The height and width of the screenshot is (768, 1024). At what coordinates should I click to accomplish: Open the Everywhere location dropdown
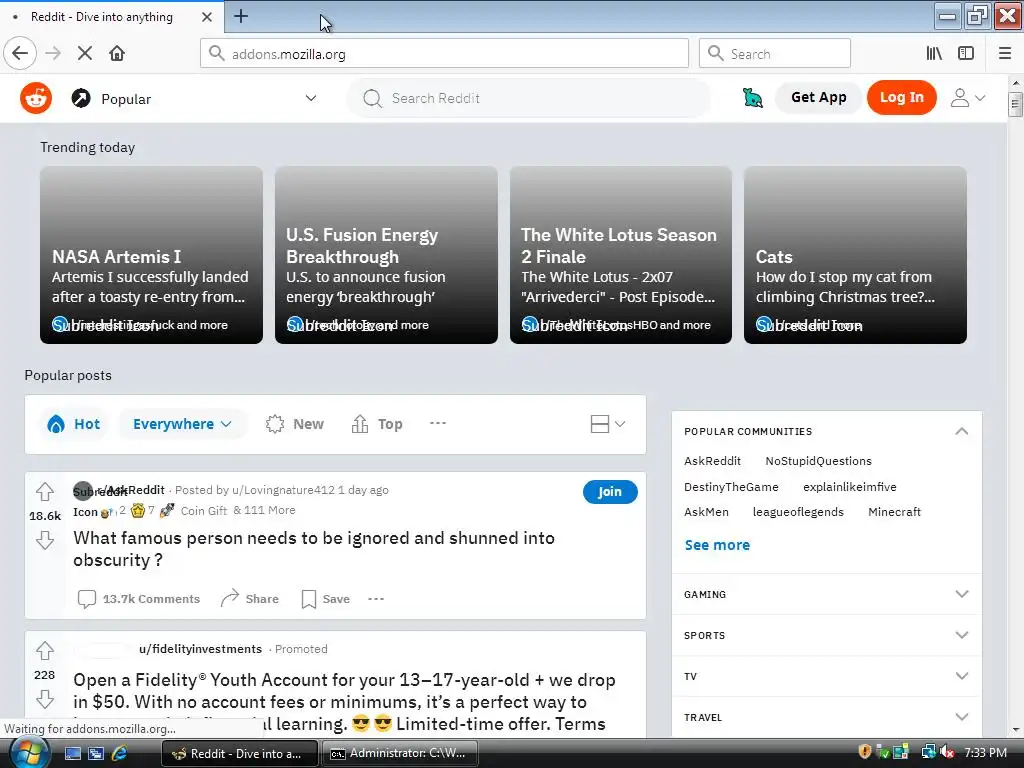coord(182,424)
